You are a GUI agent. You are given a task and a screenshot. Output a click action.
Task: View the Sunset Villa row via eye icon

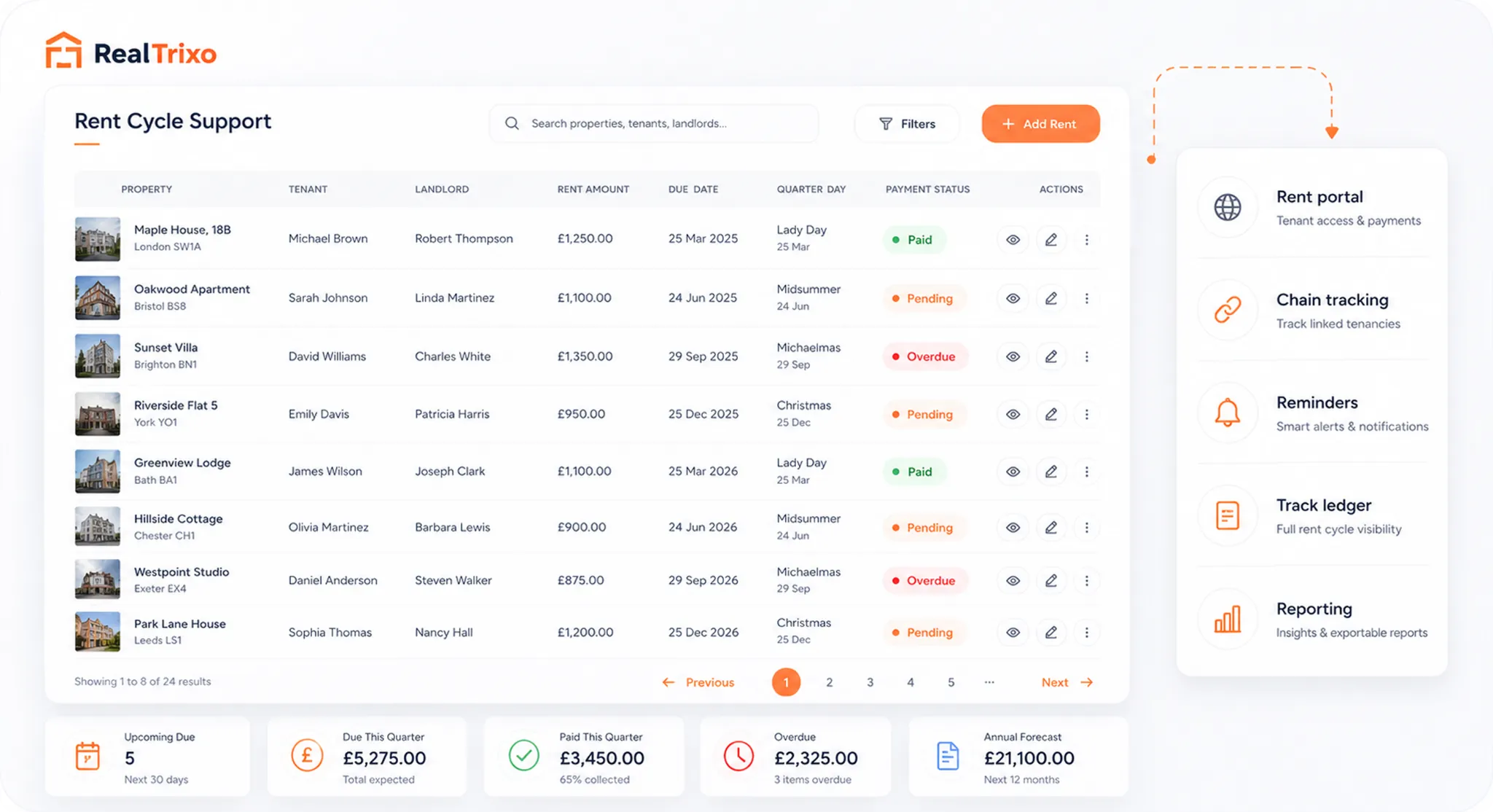(1013, 356)
